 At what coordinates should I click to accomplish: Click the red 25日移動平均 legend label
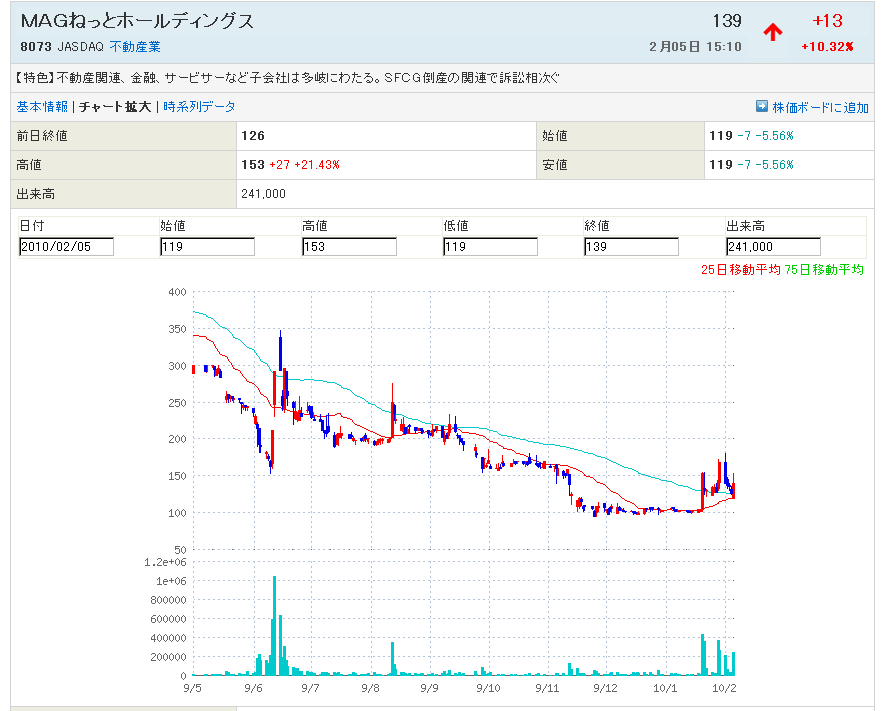pos(741,269)
